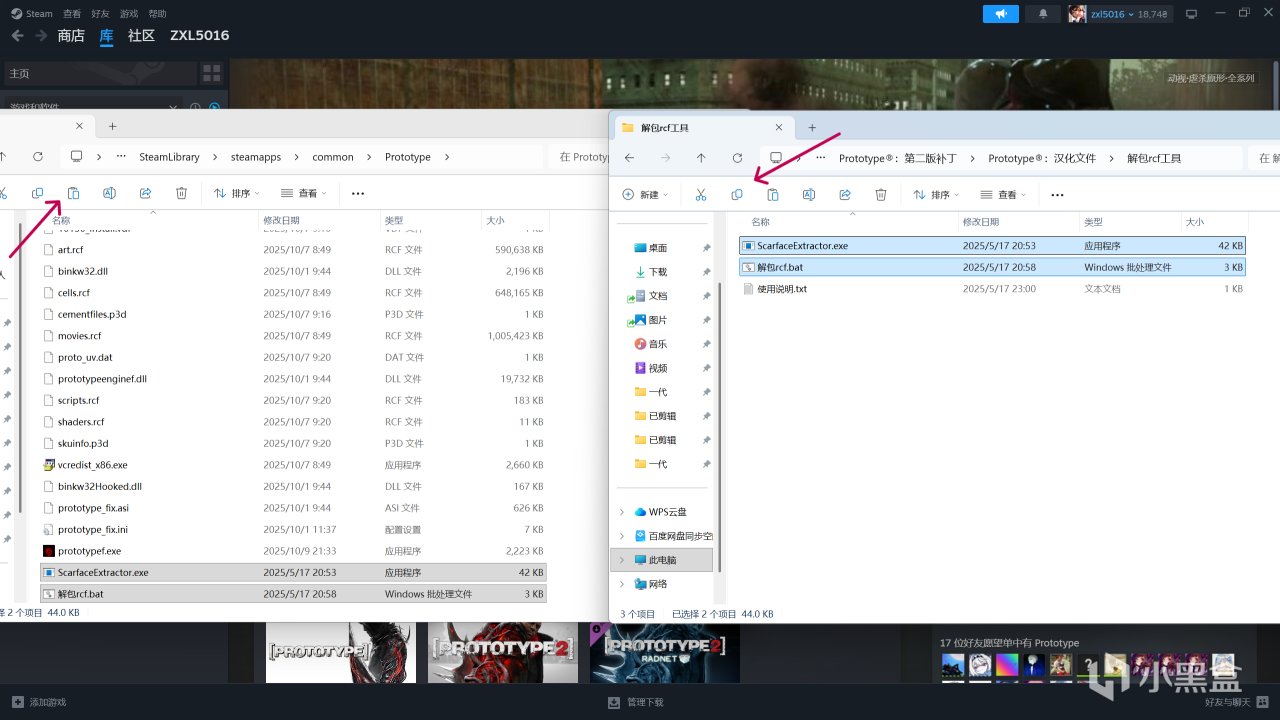The width and height of the screenshot is (1280, 720).
Task: Switch to the 社区 tab in Steam
Action: click(x=141, y=36)
